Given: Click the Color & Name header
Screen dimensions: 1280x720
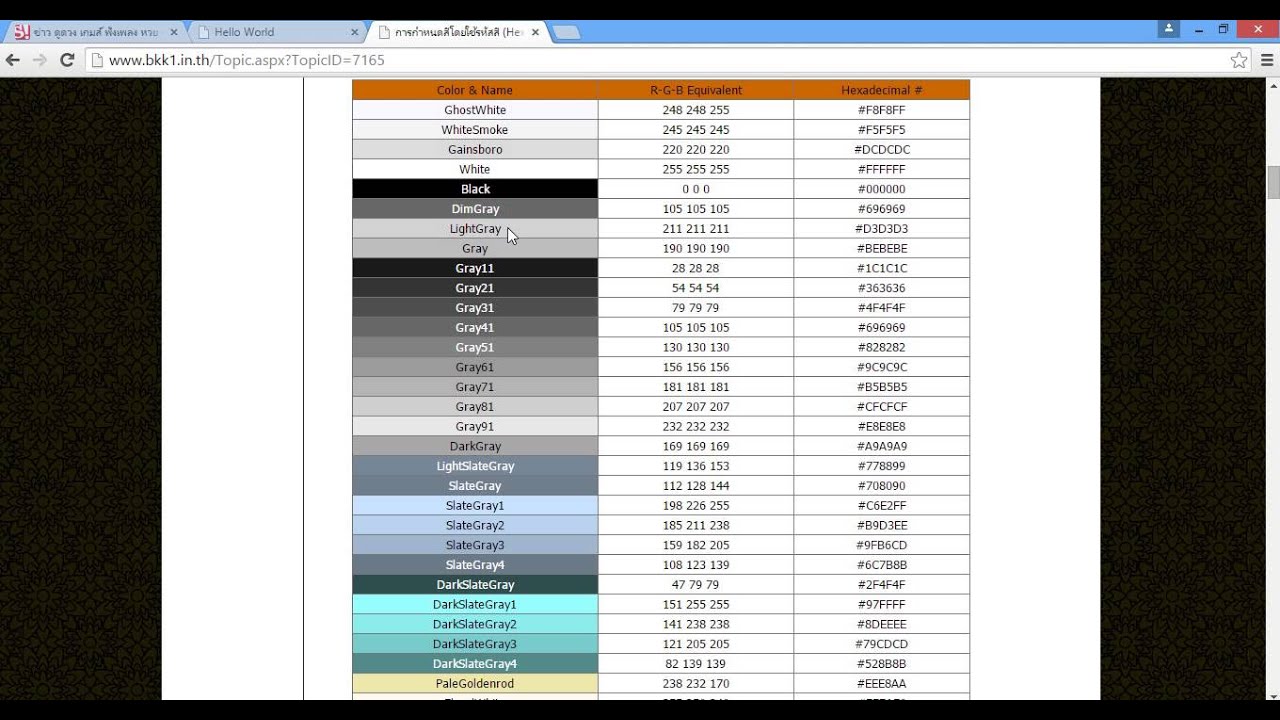Looking at the screenshot, I should 475,90.
